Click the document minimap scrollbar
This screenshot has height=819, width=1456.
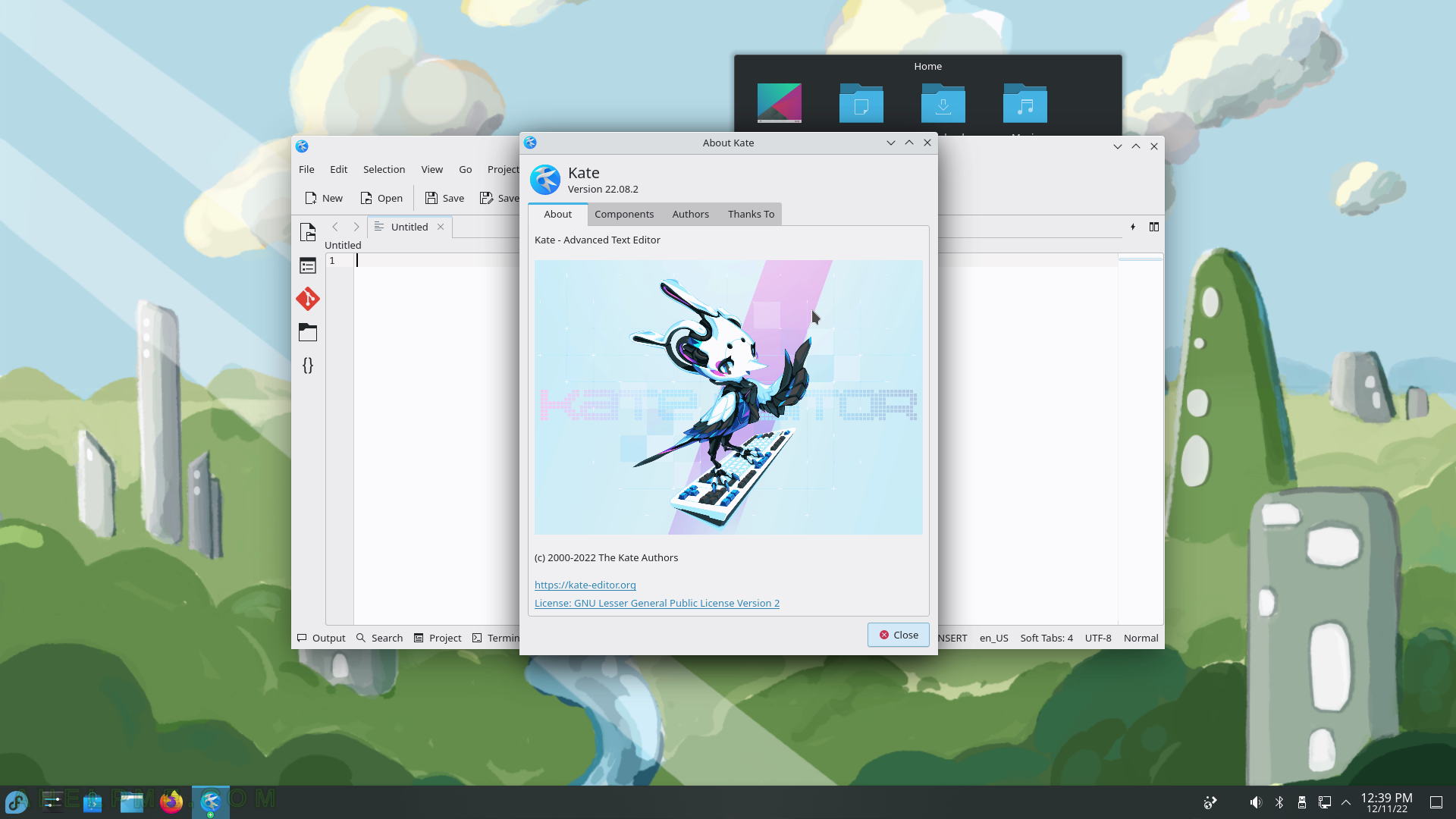point(1141,438)
